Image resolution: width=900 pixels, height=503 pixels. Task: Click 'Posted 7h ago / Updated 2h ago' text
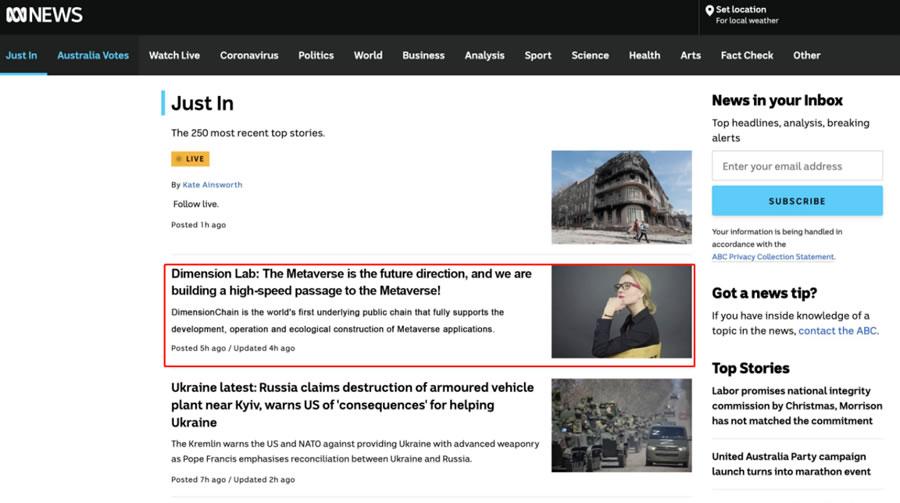click(x=233, y=479)
